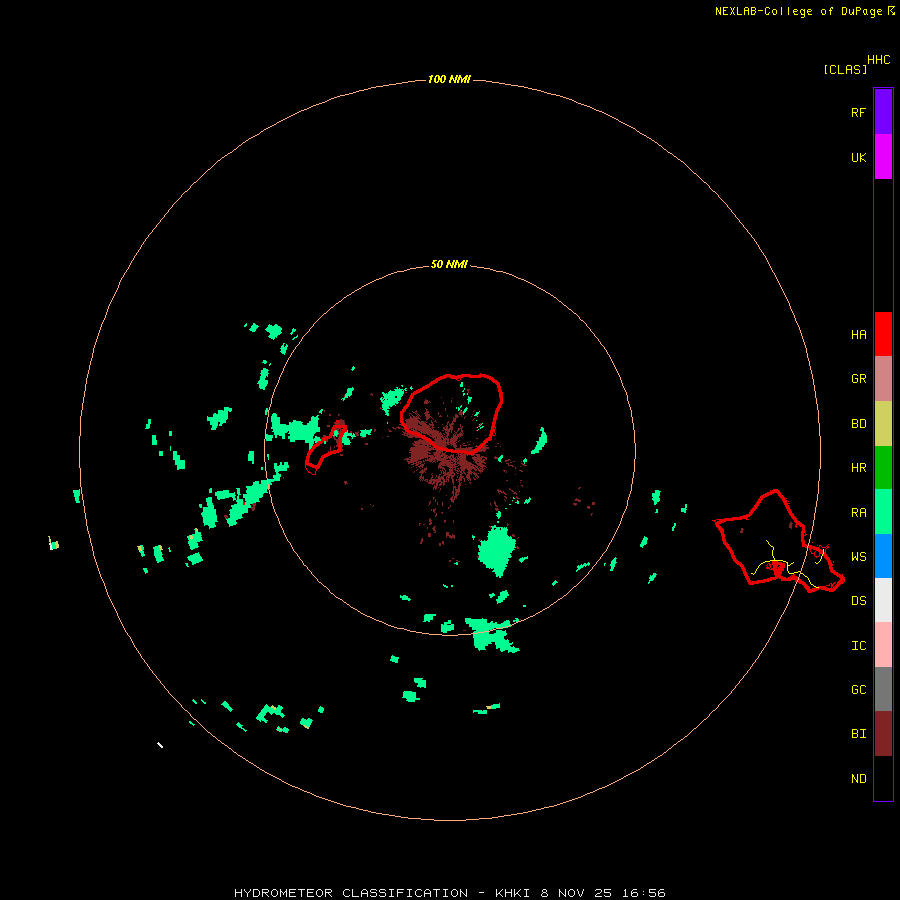Click the RA legend label
Viewport: 900px width, 900px height.
pos(858,513)
